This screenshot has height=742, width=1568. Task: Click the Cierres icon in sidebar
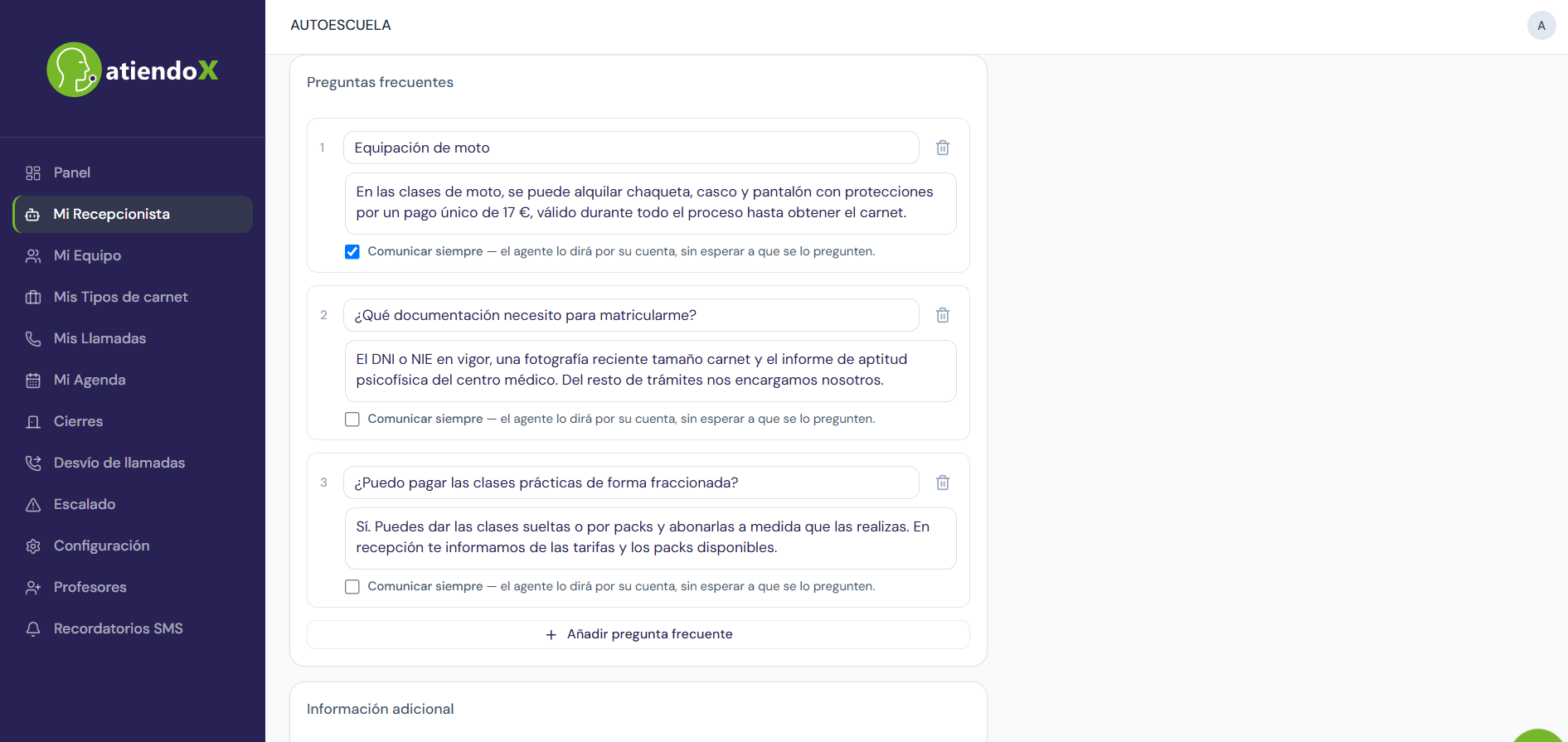point(33,421)
